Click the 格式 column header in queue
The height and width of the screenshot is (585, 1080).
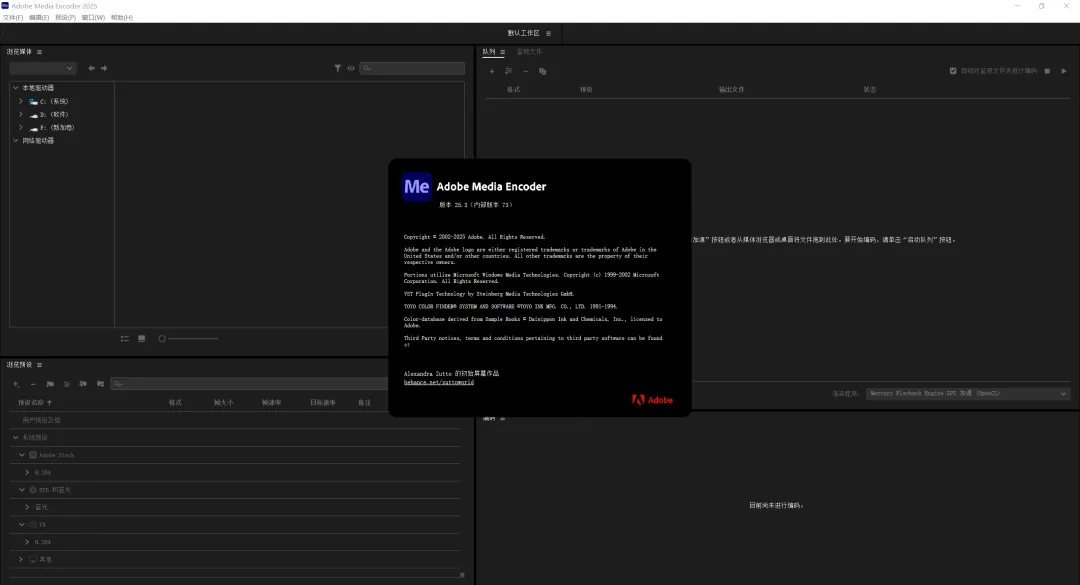pyautogui.click(x=513, y=90)
